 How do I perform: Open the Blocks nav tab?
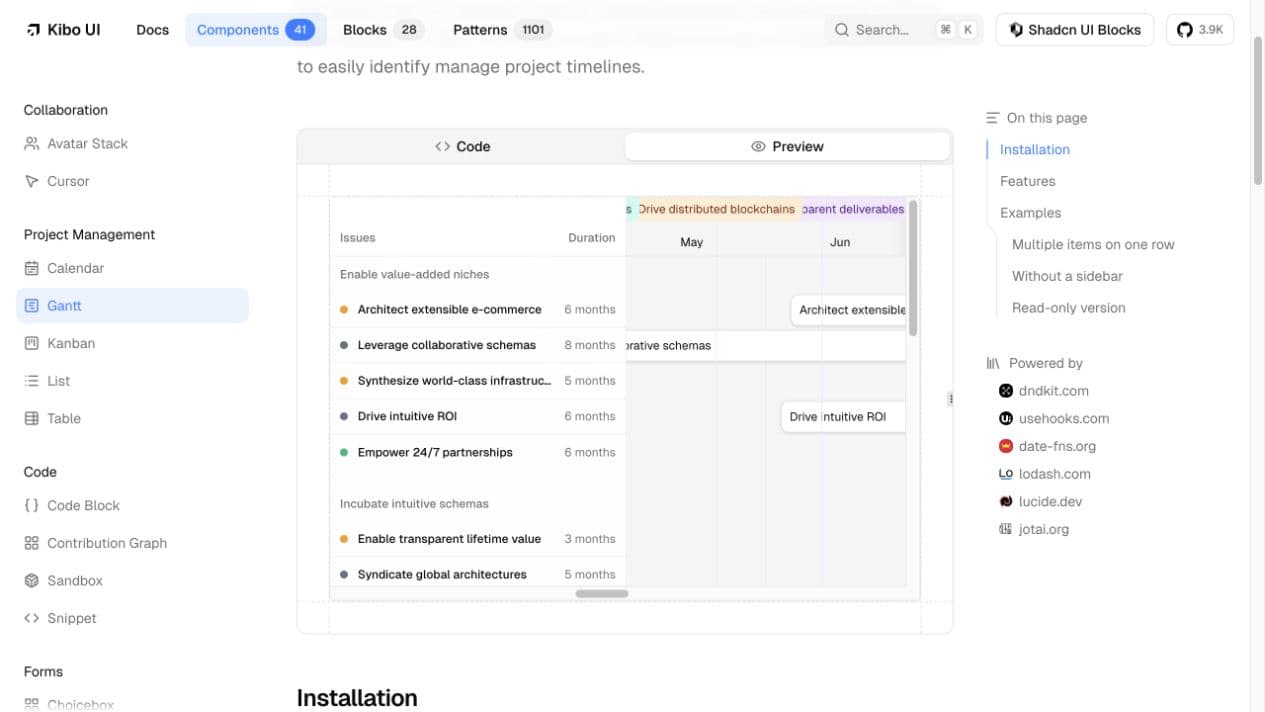(382, 30)
